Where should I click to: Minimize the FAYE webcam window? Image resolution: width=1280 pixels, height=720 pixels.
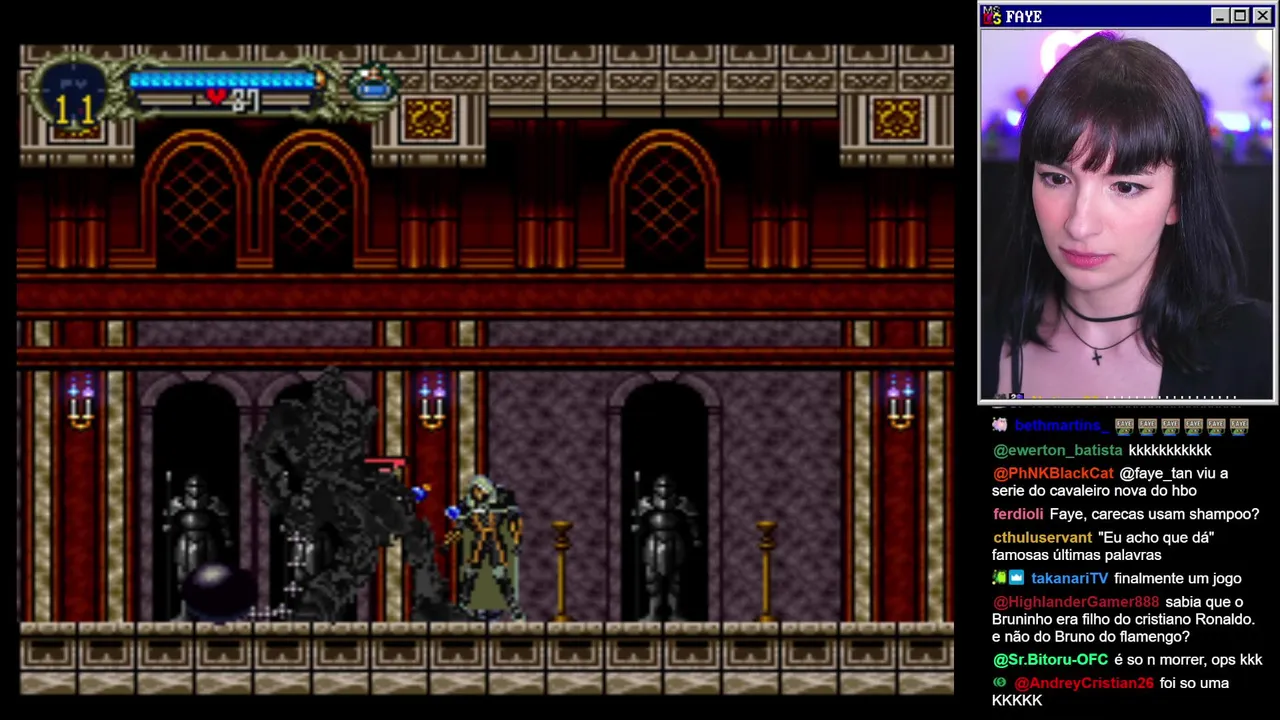[1219, 16]
